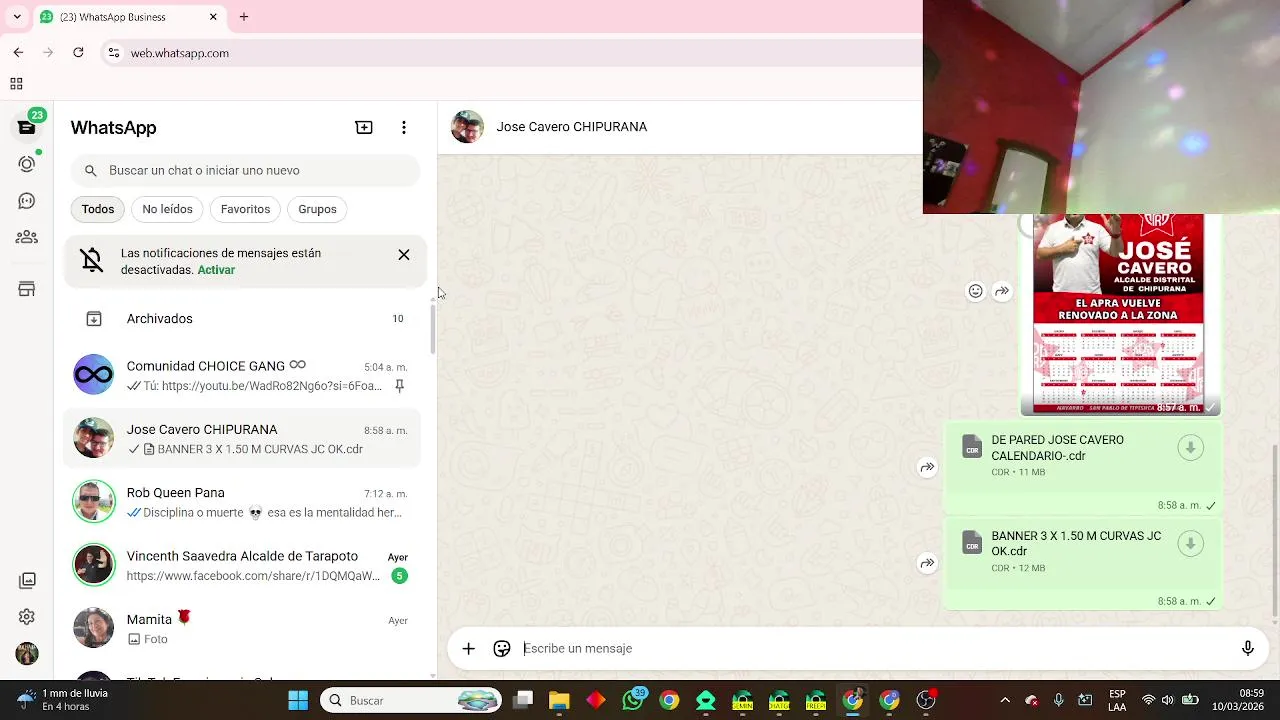Open the Communities sidebar icon
Image resolution: width=1280 pixels, height=720 pixels.
point(27,237)
